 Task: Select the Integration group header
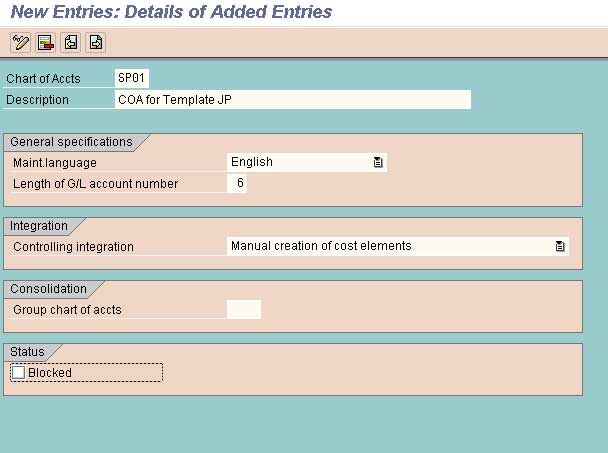[39, 226]
